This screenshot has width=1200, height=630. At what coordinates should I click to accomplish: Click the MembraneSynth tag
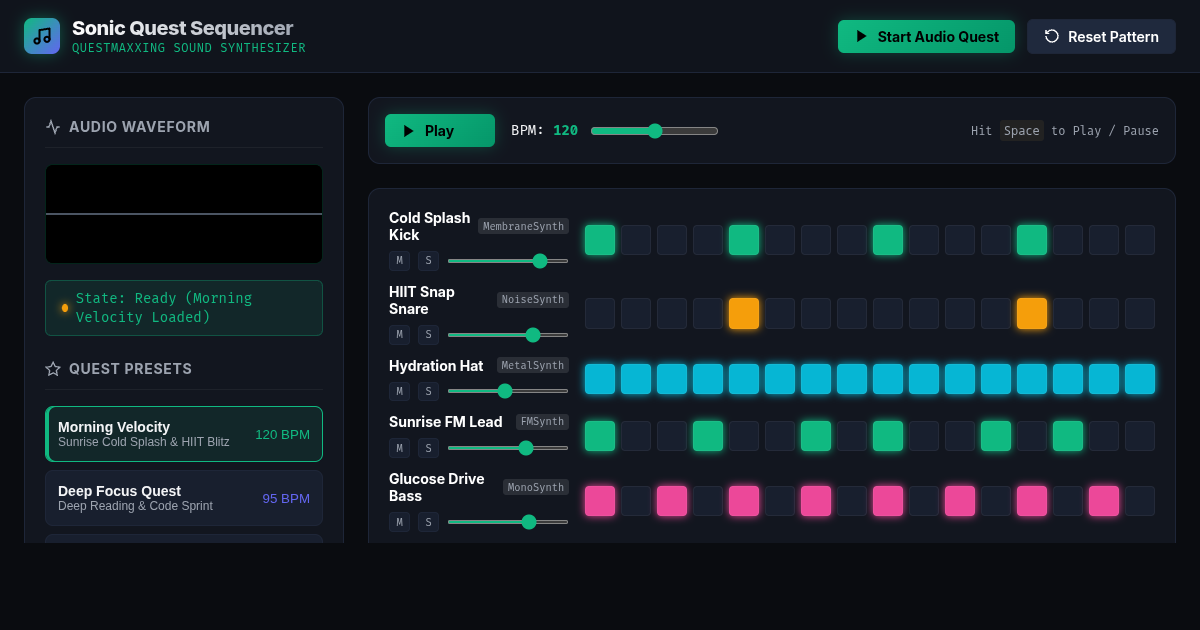point(523,226)
